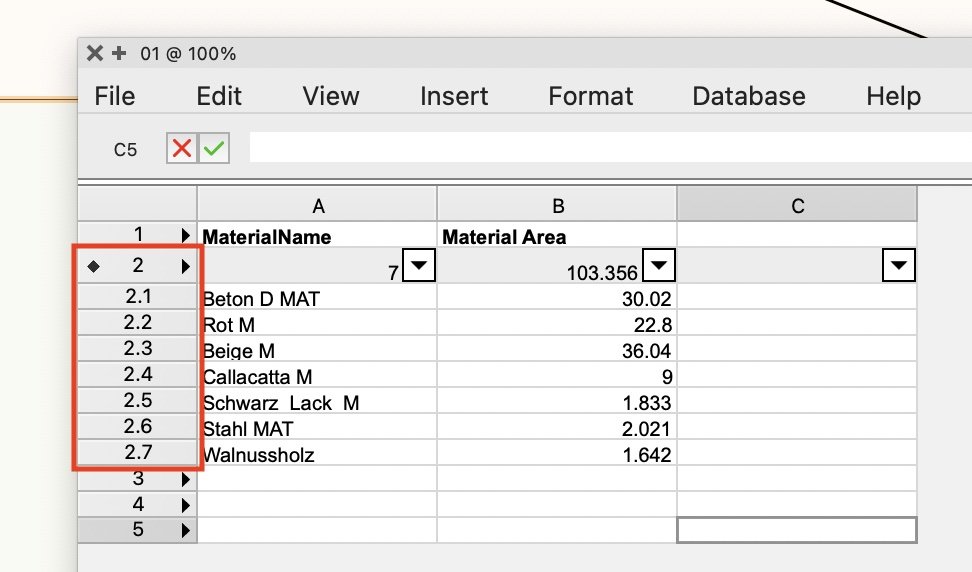Open the Format menu
Image resolution: width=972 pixels, height=572 pixels.
pos(590,96)
